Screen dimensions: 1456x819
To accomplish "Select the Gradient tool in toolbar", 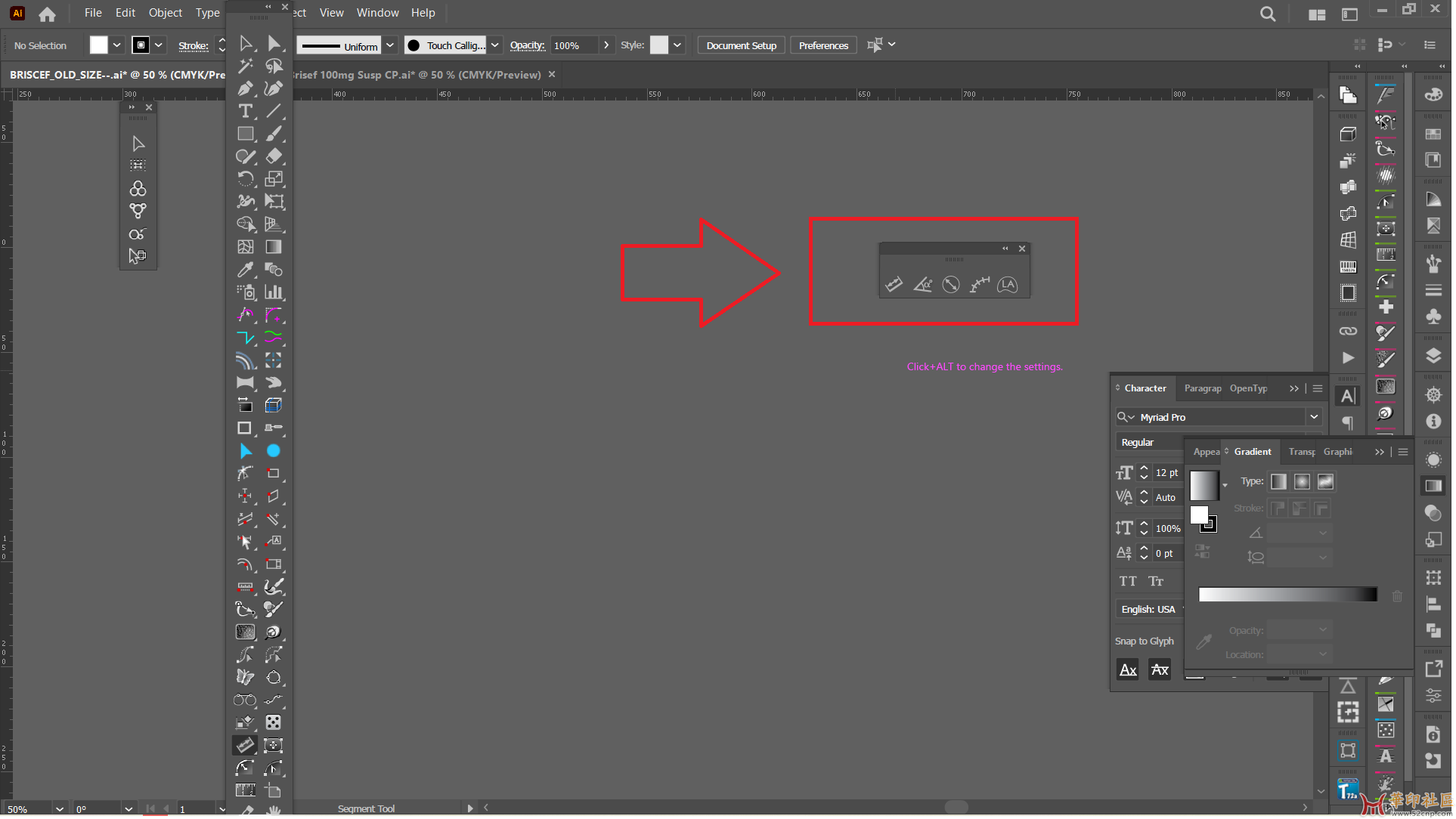I will coord(274,248).
